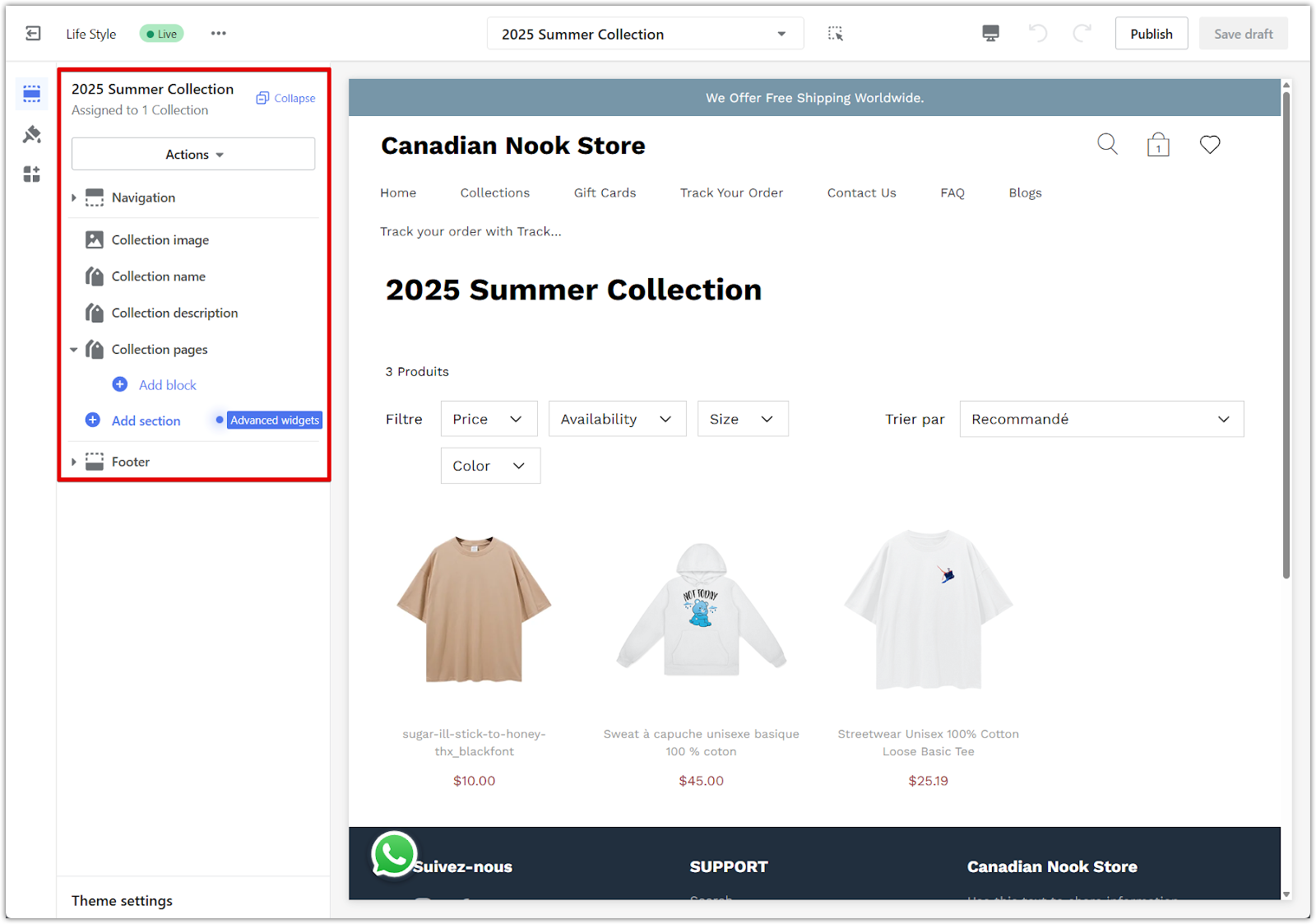1316x924 pixels.
Task: Open the store search magnifier icon
Action: click(x=1107, y=144)
